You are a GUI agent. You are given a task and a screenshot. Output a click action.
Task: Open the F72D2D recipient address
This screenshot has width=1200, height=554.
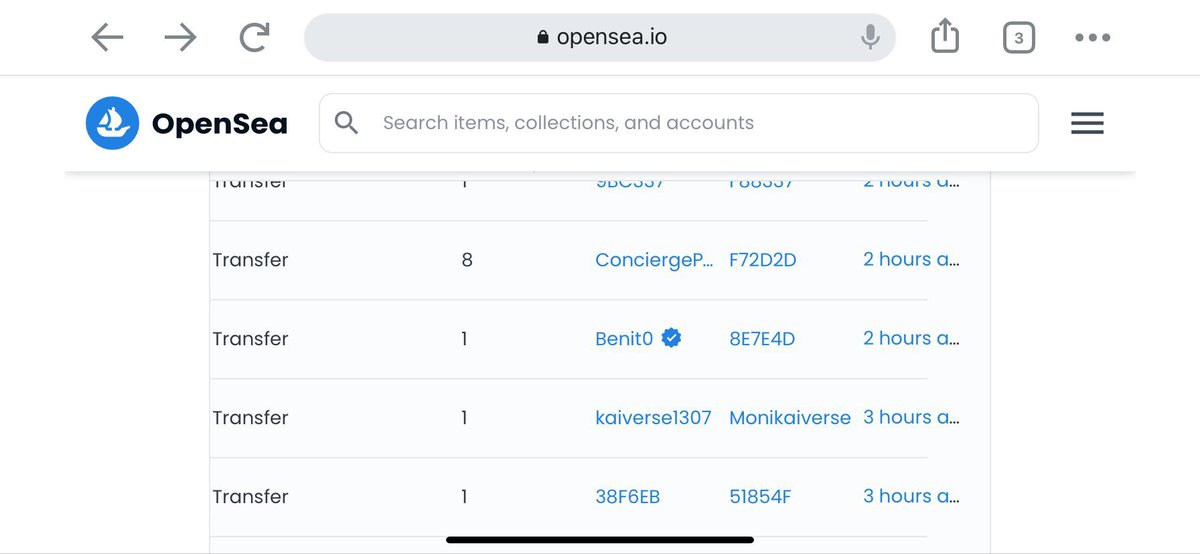tap(763, 260)
